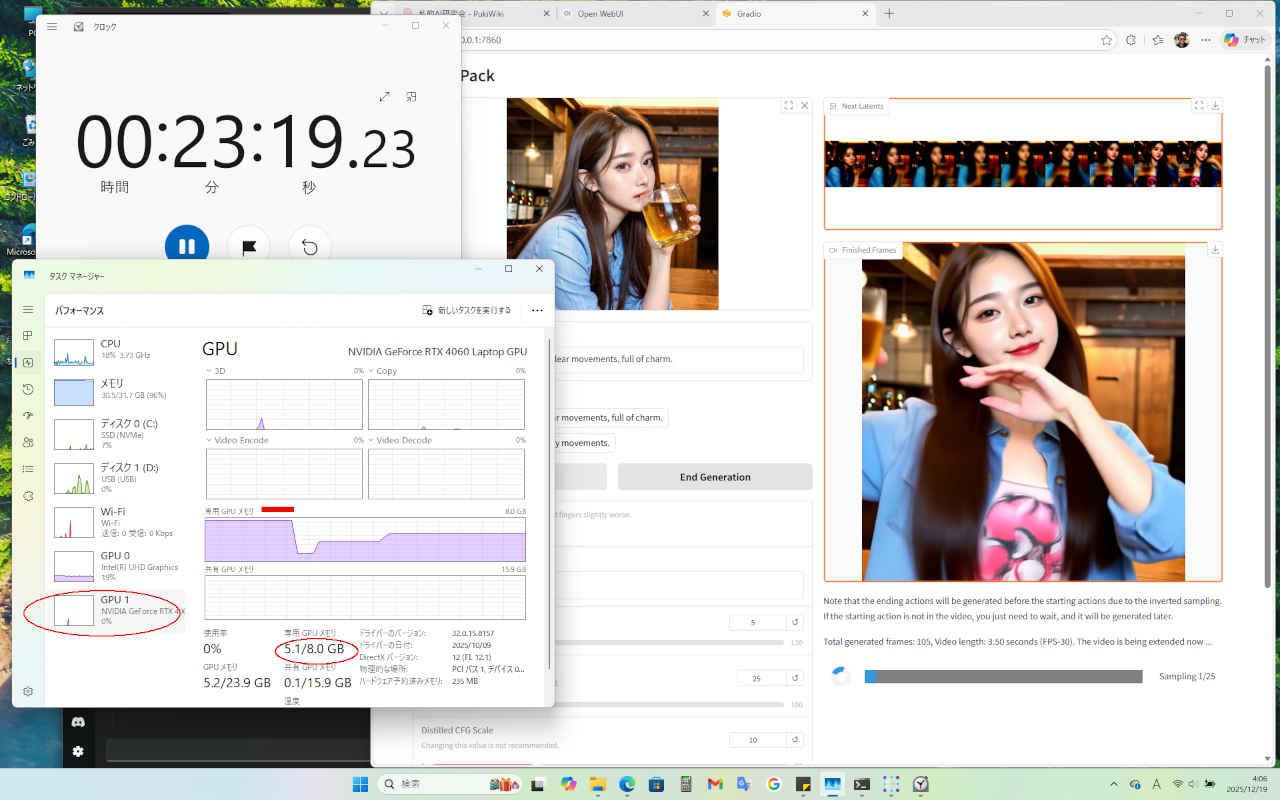Open three-dot more options in Task Manager
The width and height of the screenshot is (1280, 800).
point(537,310)
